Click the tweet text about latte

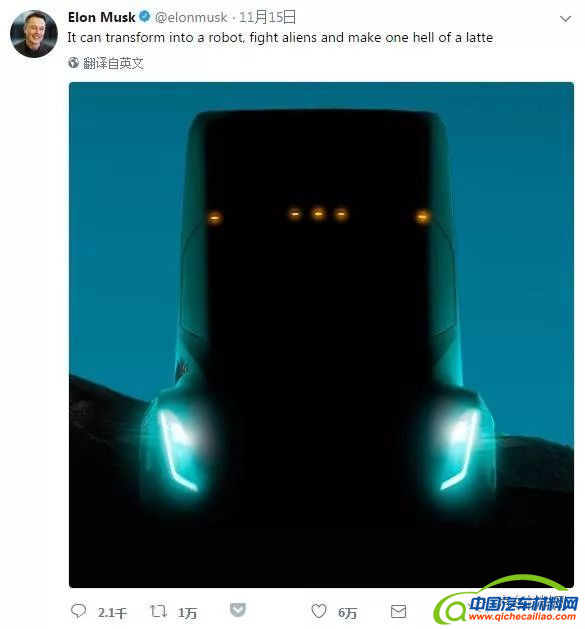pyautogui.click(x=280, y=38)
